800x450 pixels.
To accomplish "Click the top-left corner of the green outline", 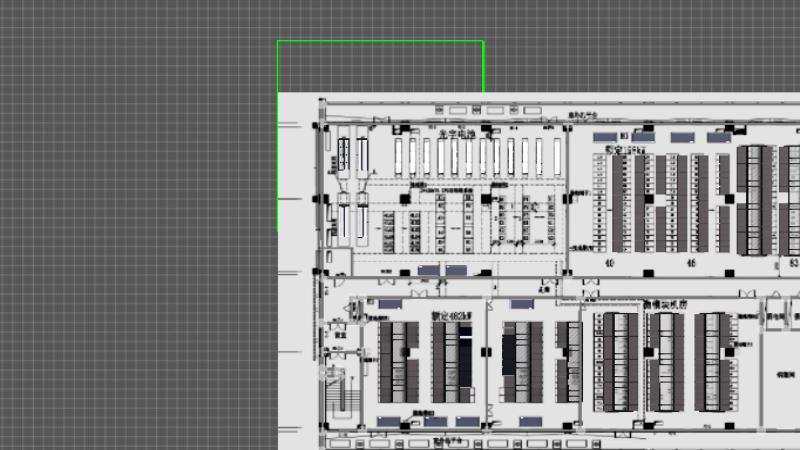I will (x=278, y=41).
